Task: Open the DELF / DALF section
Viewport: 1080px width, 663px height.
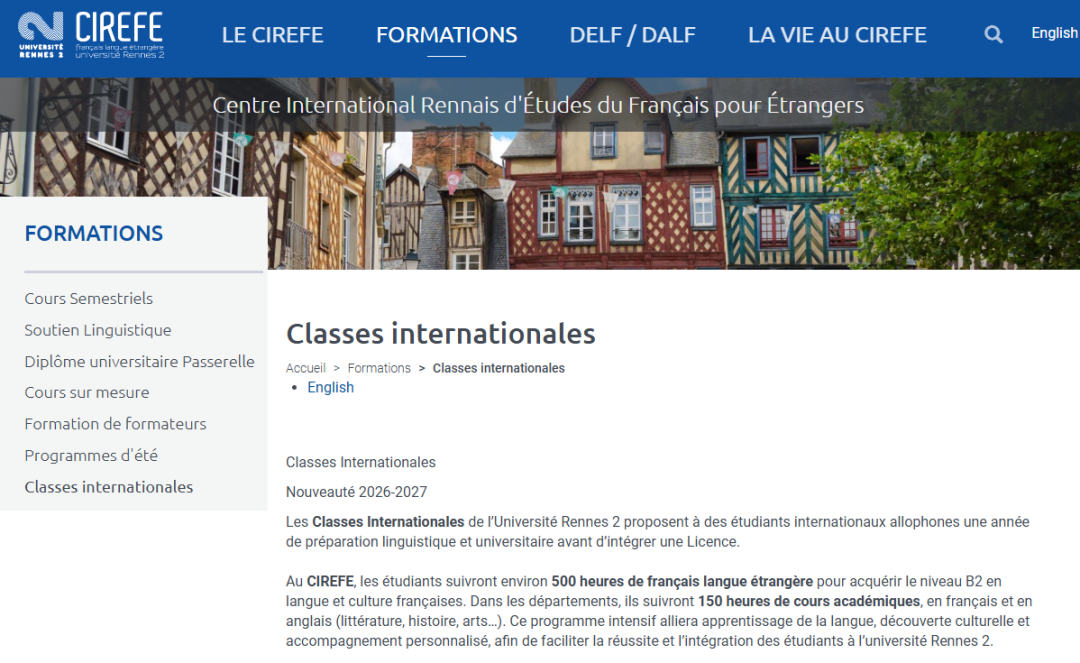Action: [x=632, y=34]
